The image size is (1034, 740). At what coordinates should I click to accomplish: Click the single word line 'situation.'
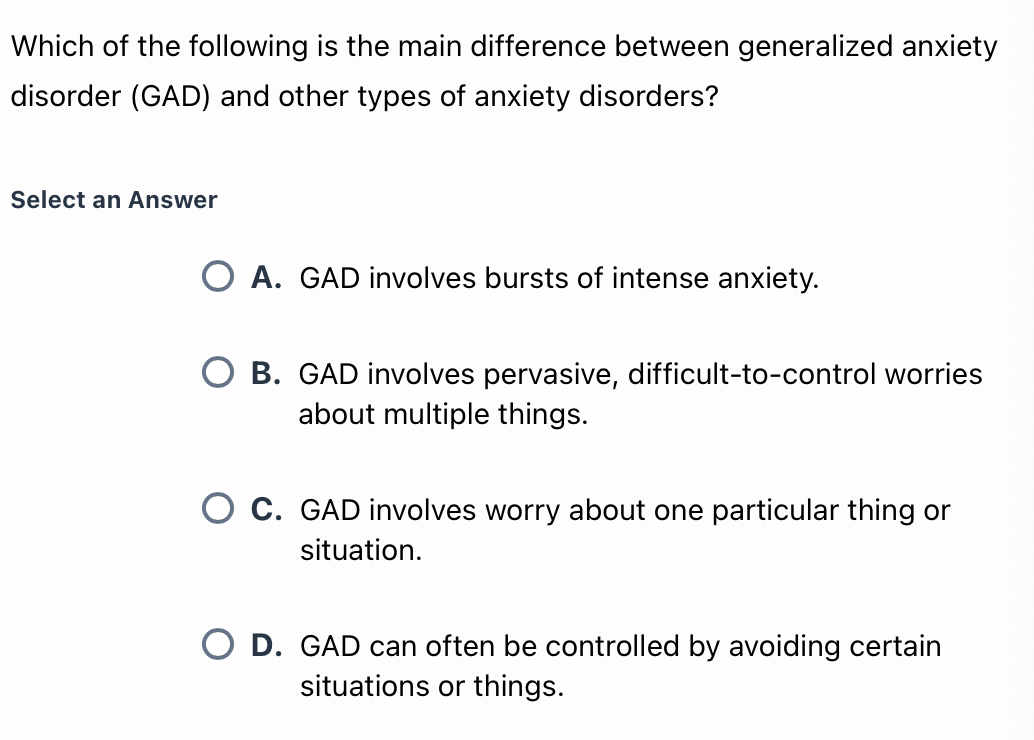[x=361, y=550]
